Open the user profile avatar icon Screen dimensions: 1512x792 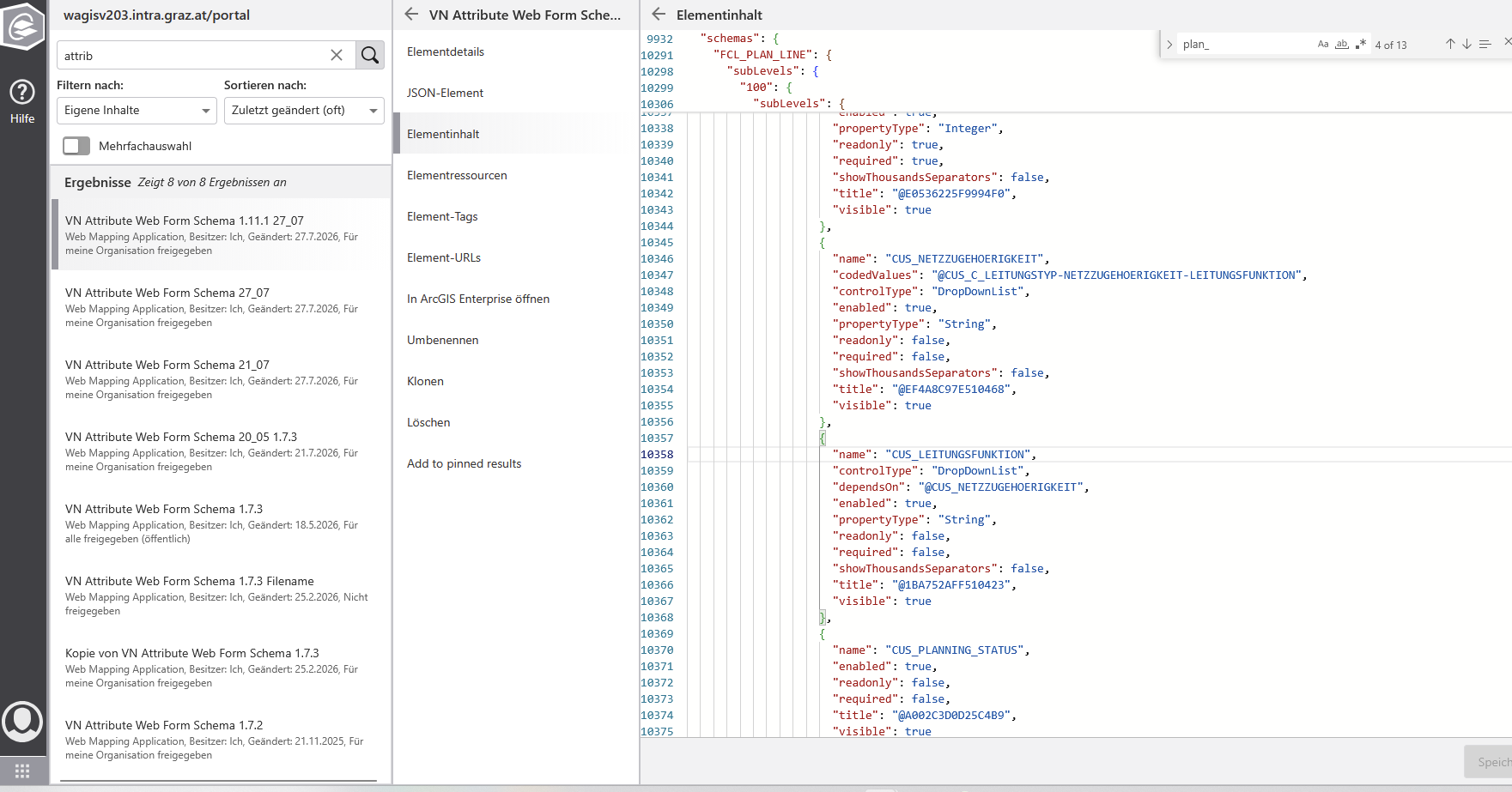tap(22, 722)
